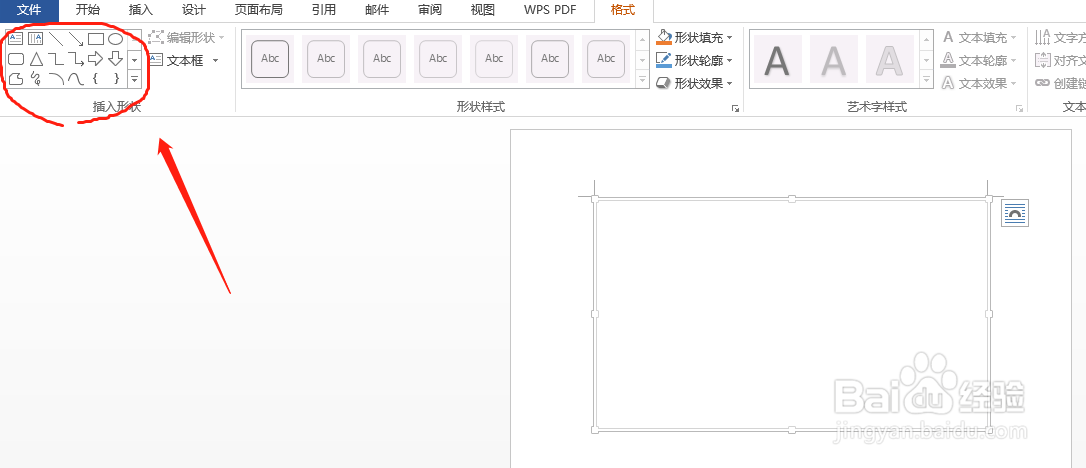Viewport: 1086px width, 468px height.
Task: Apply the light gray shadowed WordArt style
Action: pyautogui.click(x=833, y=60)
